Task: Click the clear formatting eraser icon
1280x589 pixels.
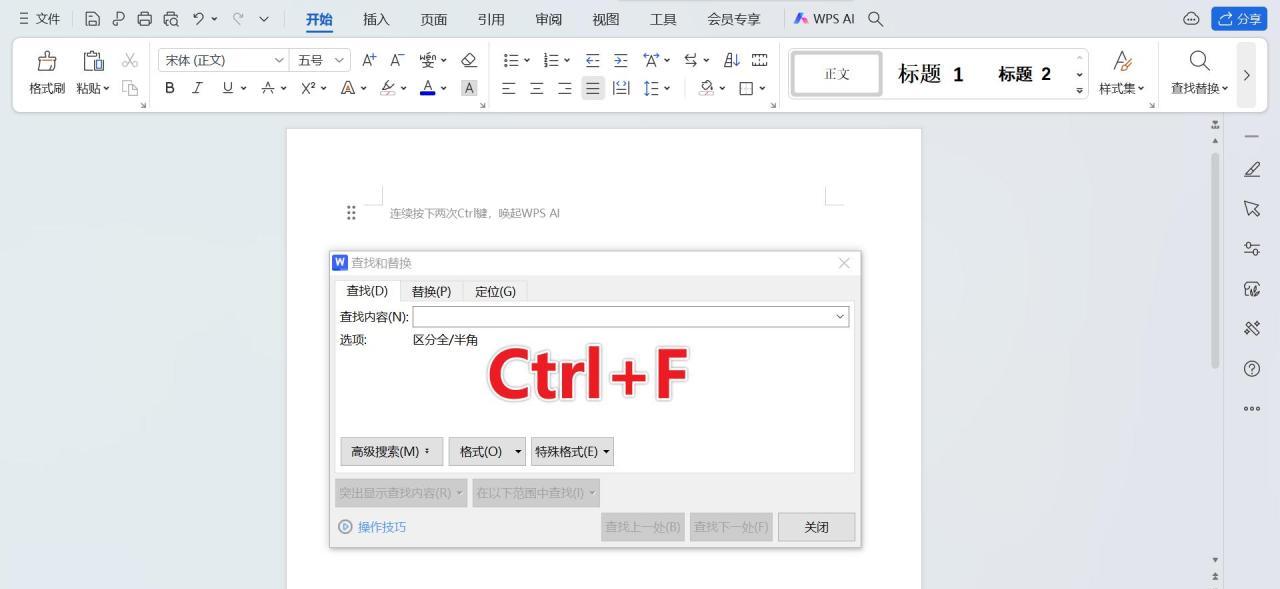Action: coord(468,60)
